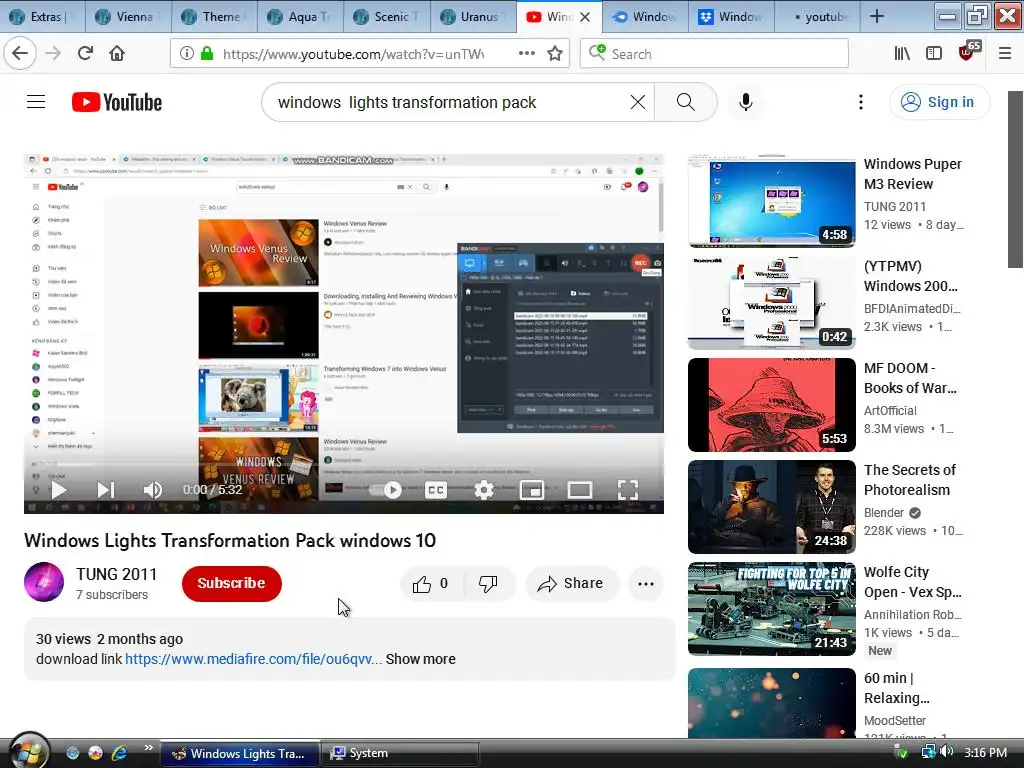Click the Share button
Image resolution: width=1024 pixels, height=768 pixels.
pyautogui.click(x=571, y=584)
